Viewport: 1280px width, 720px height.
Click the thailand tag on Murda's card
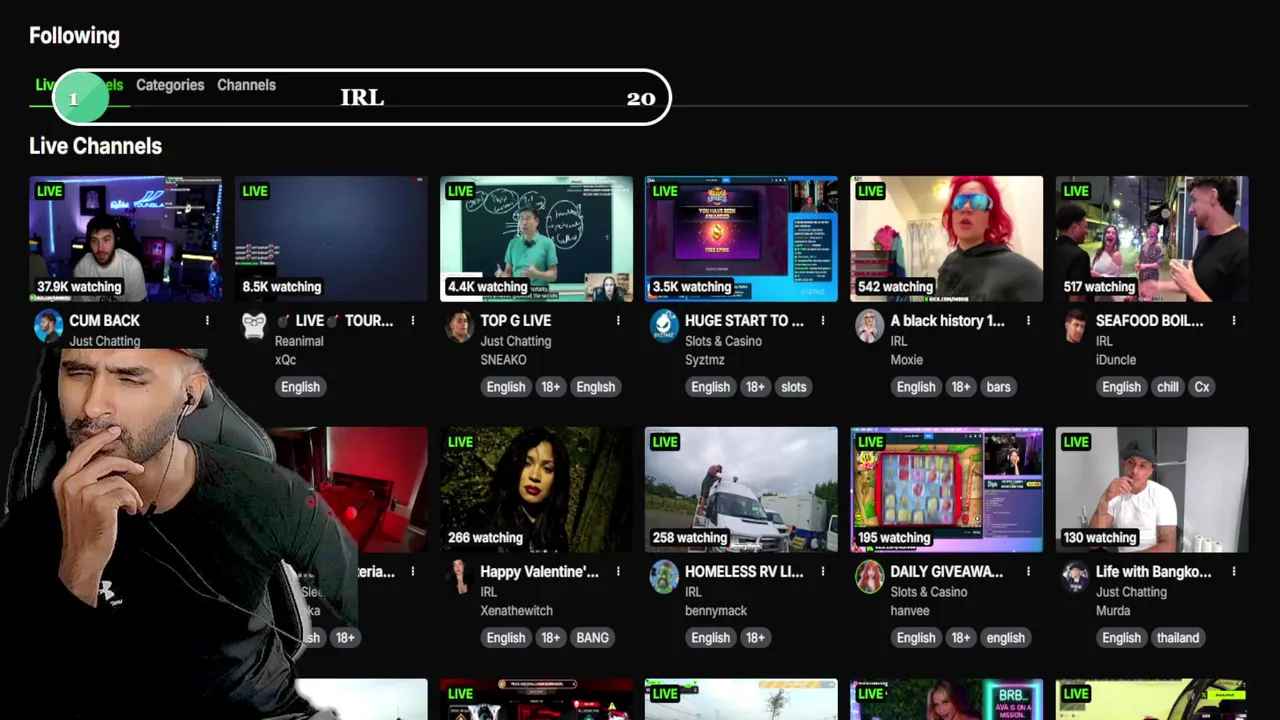coord(1177,638)
